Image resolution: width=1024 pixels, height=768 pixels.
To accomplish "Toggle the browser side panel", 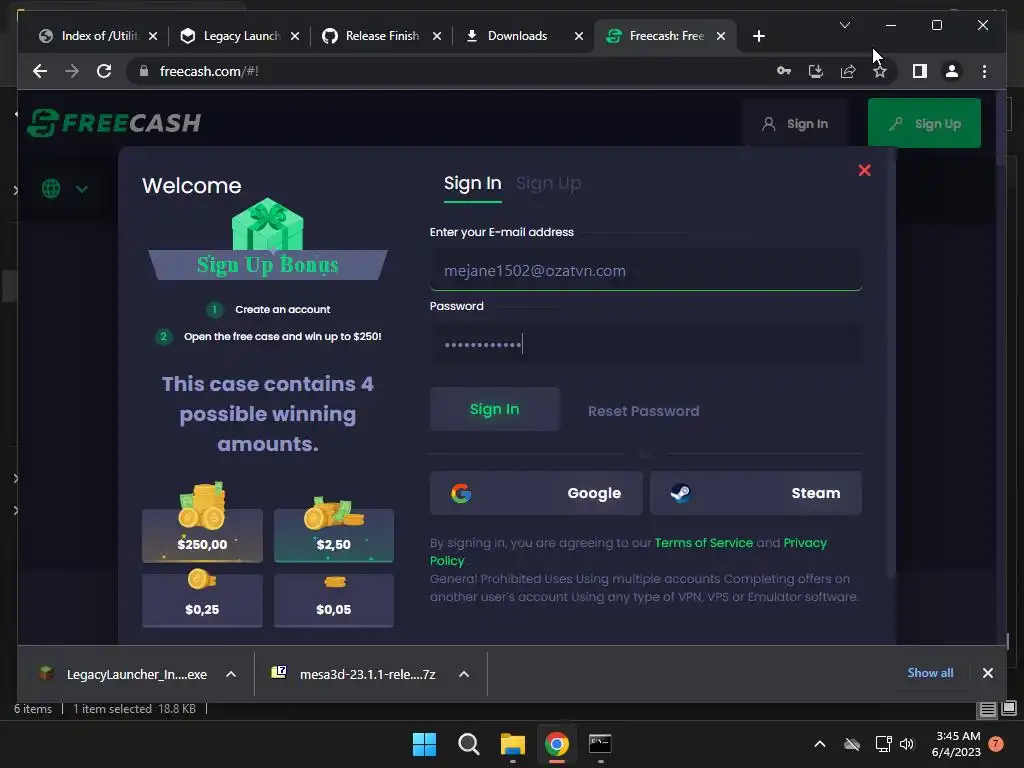I will tap(920, 71).
